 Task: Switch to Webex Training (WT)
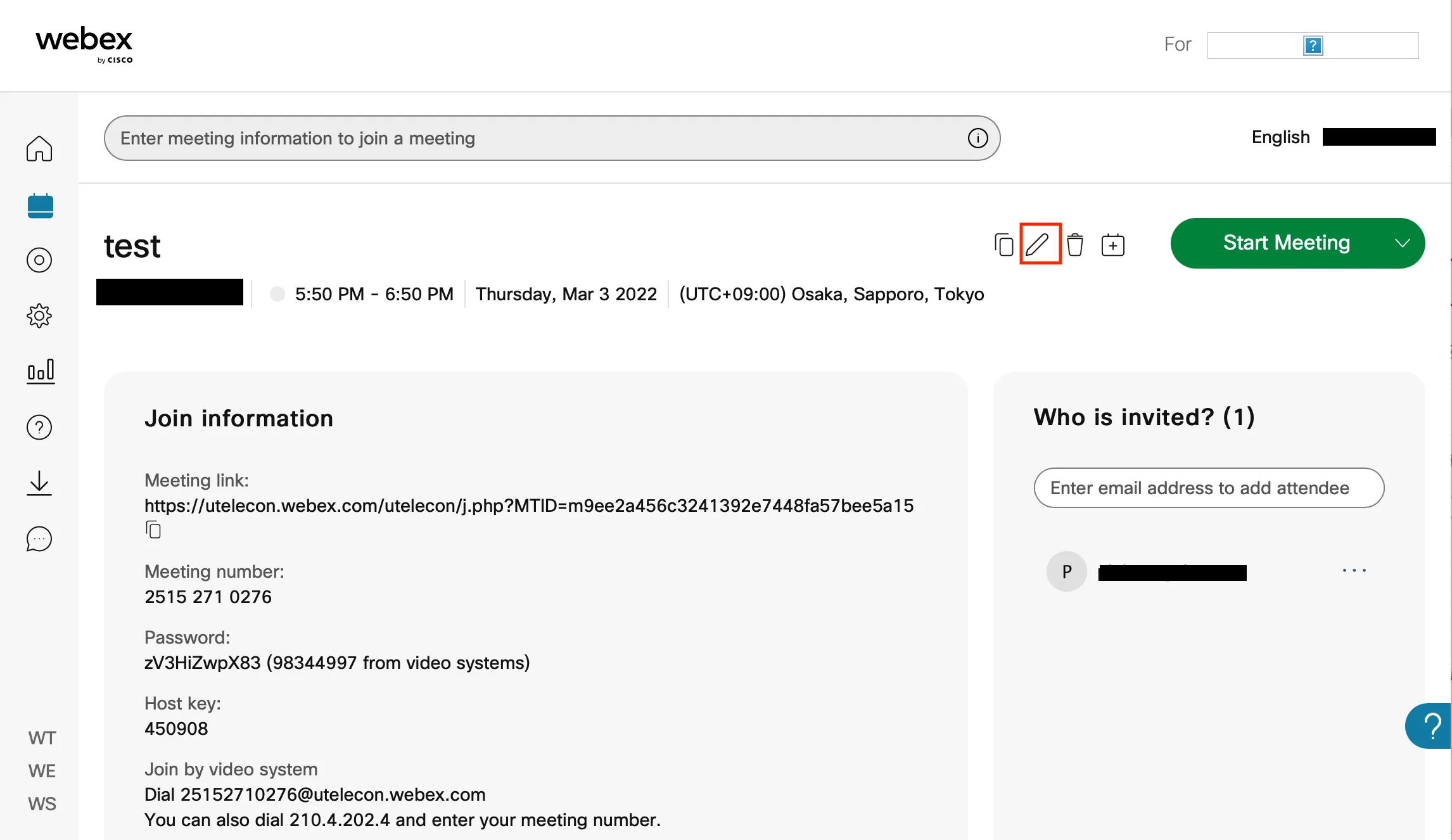pos(42,738)
